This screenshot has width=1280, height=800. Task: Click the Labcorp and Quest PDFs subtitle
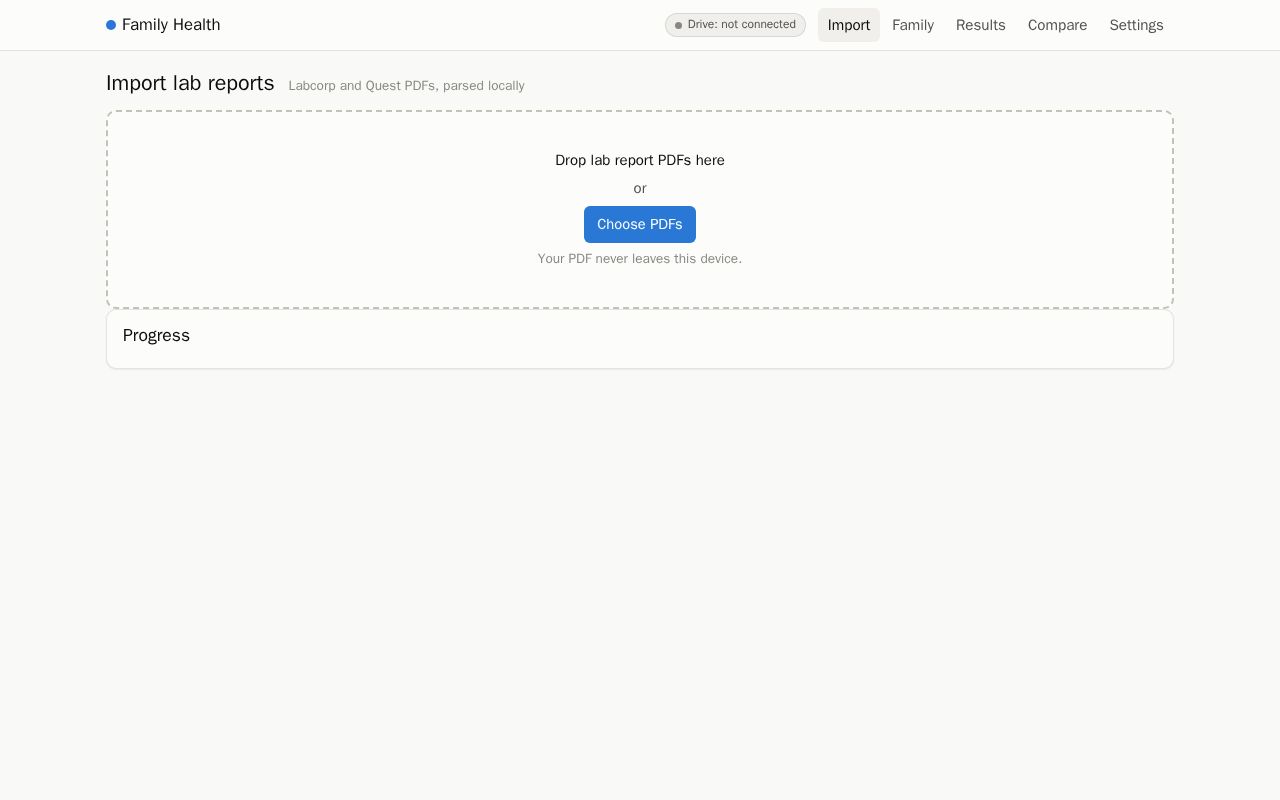[x=406, y=86]
